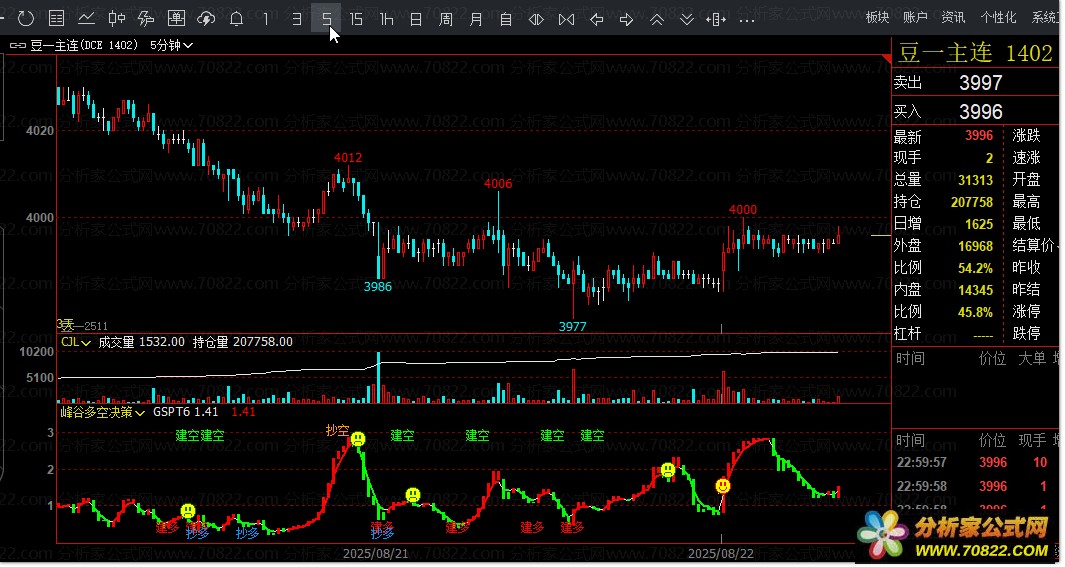Click the 2025/08/21 date marker

(x=376, y=553)
